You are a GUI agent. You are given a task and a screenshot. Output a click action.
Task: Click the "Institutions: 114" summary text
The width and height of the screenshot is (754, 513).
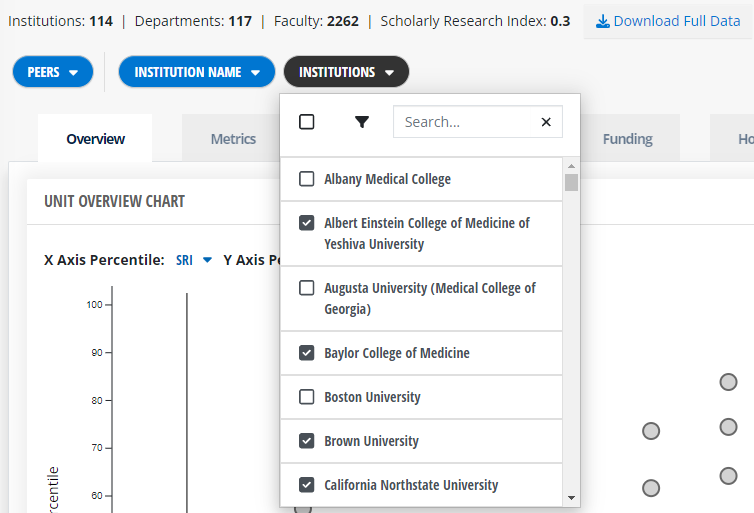(60, 21)
